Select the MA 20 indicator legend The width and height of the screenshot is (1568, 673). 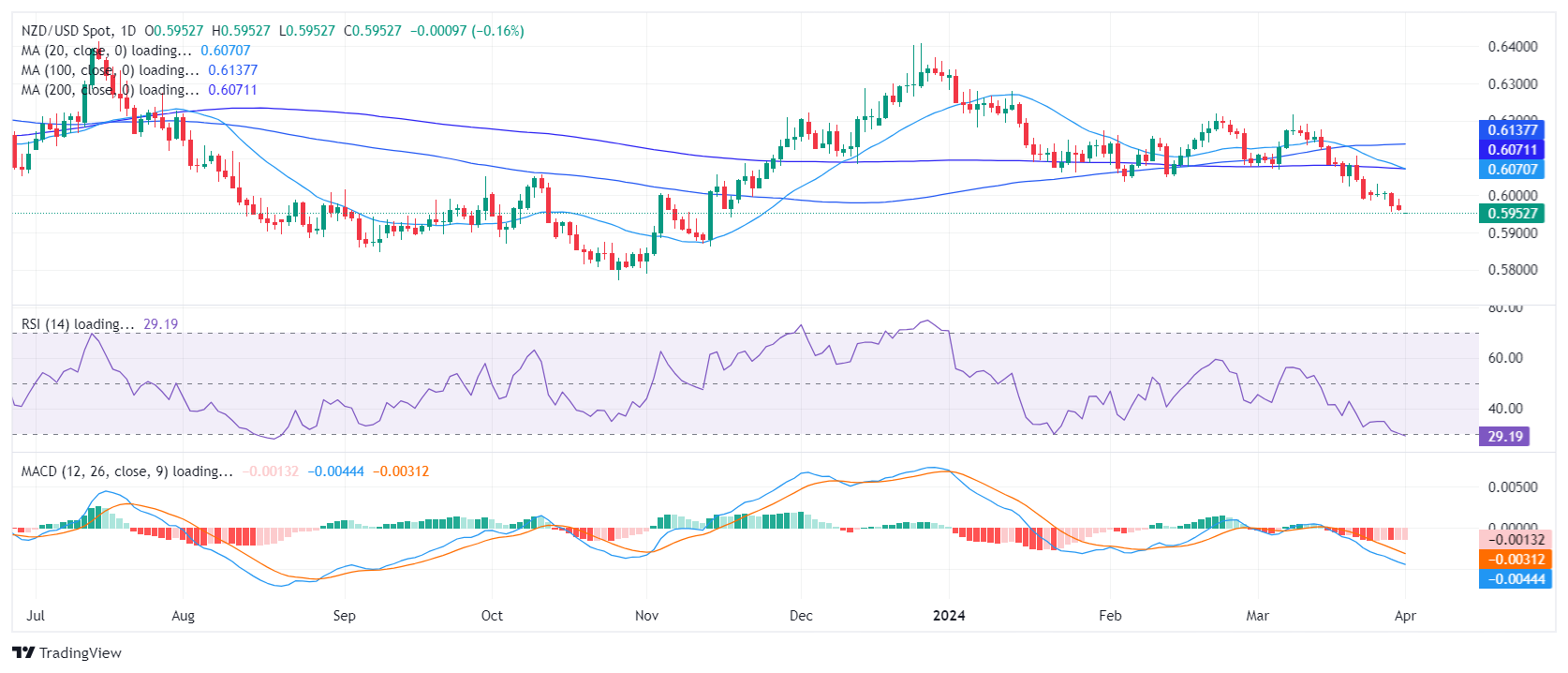[106, 51]
